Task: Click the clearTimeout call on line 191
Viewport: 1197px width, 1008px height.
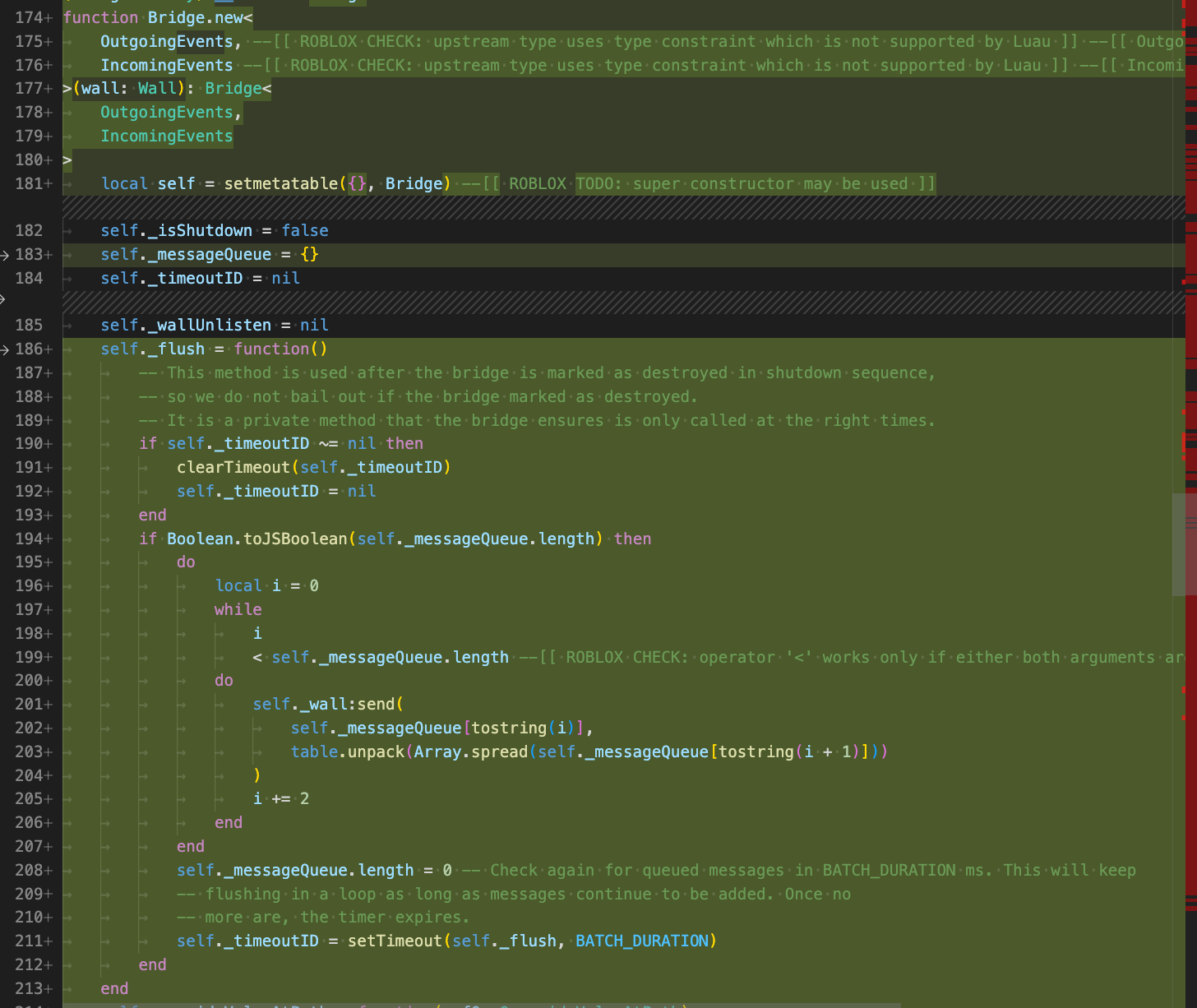Action: 233,467
